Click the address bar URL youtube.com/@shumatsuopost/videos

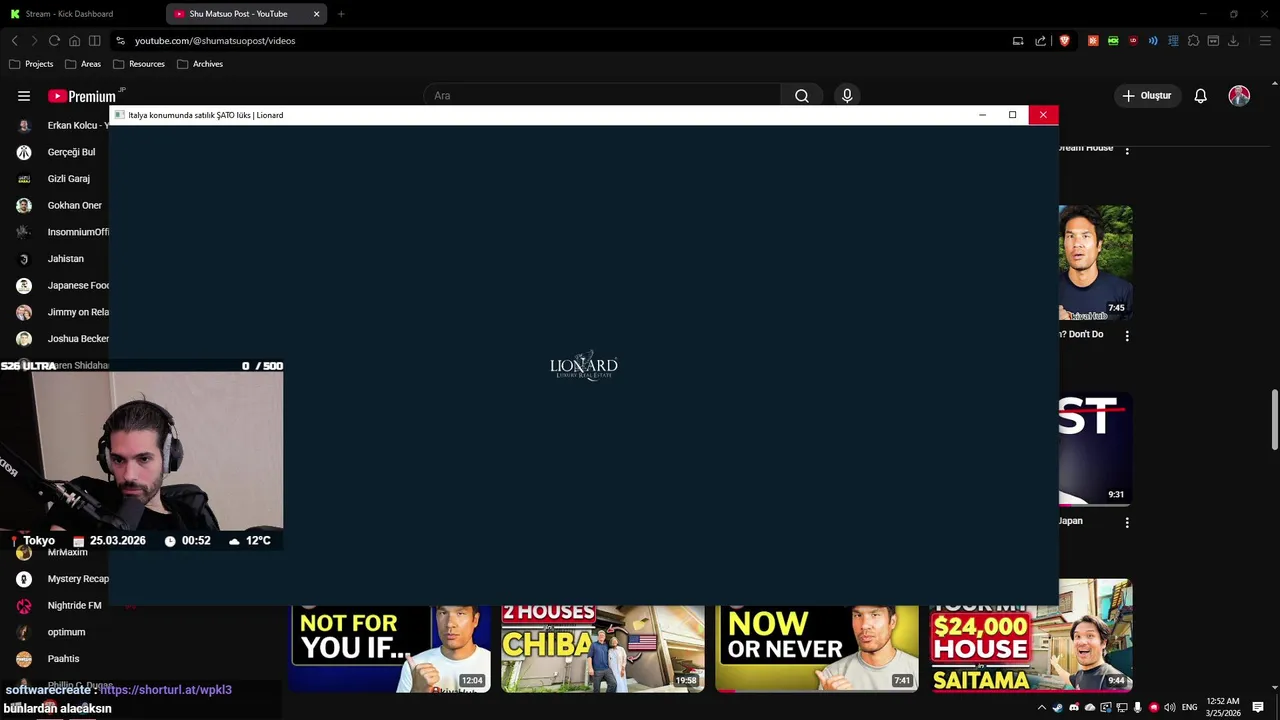[x=215, y=41]
